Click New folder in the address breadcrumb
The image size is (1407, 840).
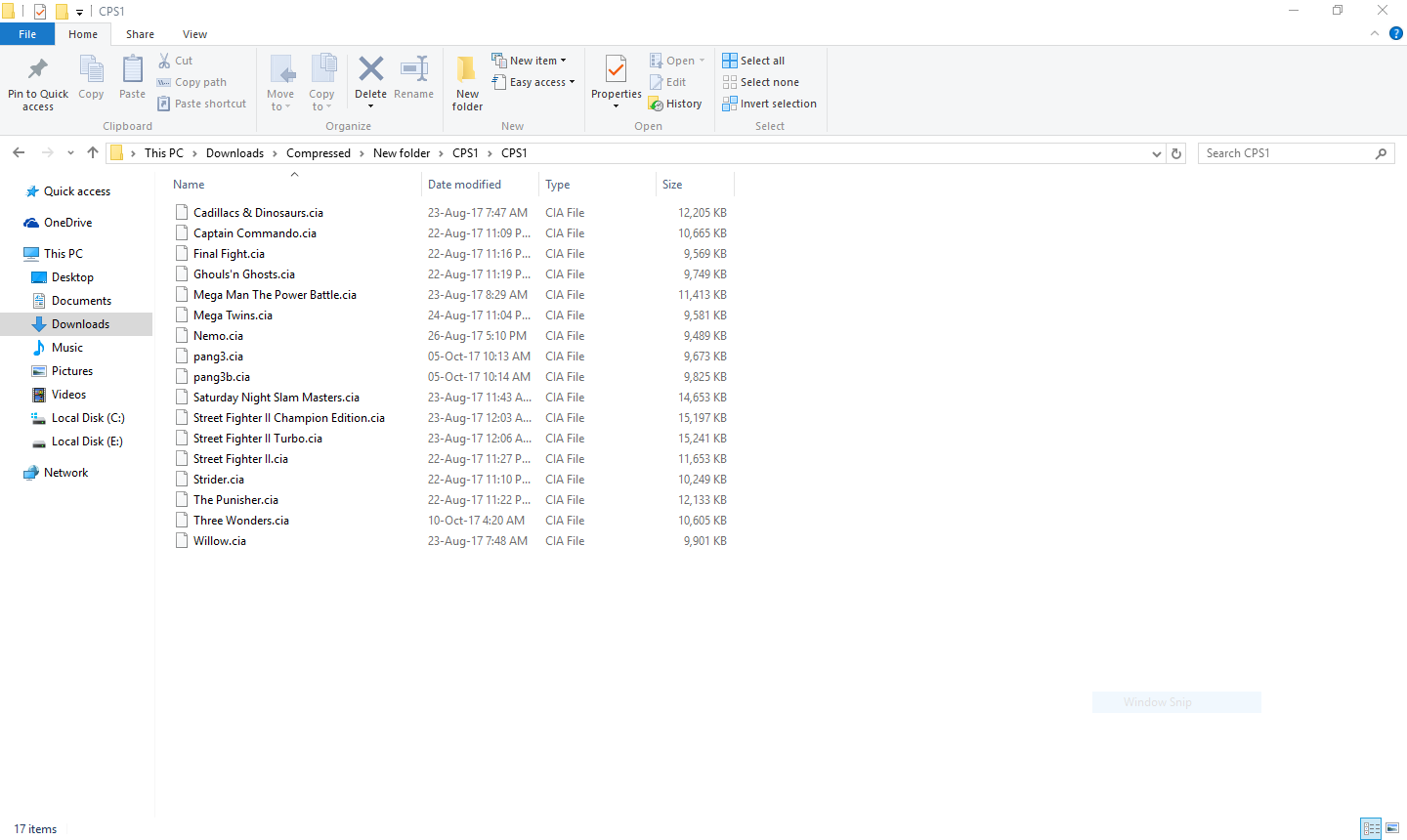click(402, 153)
